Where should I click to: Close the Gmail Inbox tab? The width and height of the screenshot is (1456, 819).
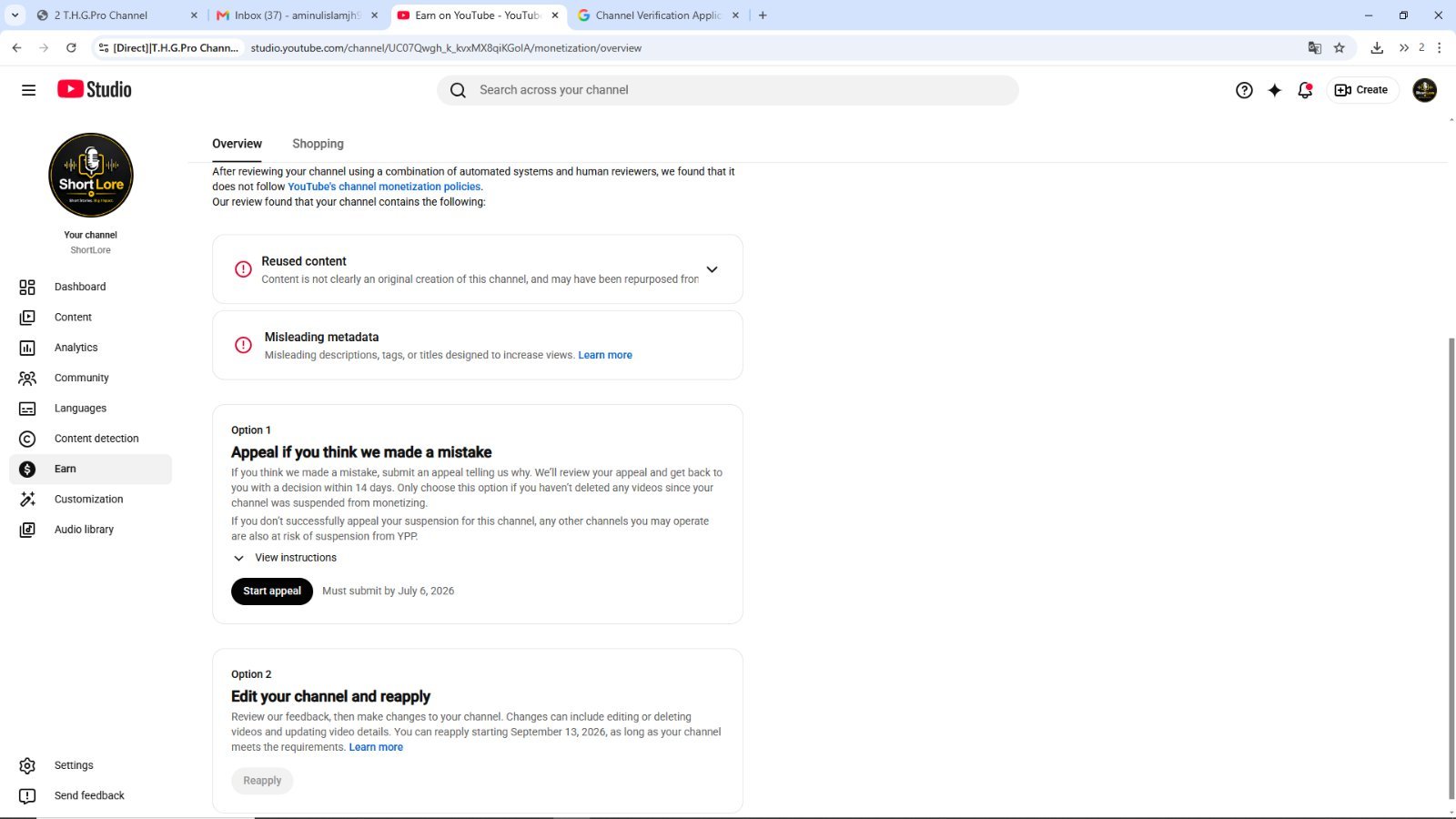(374, 15)
